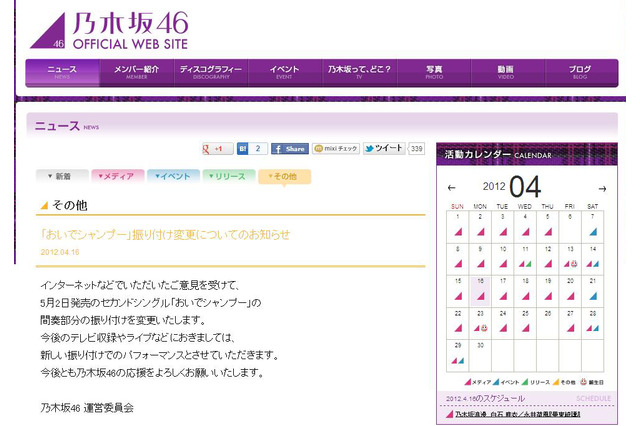This screenshot has width=640, height=426.
Task: Click the birthday icon on April 23
Action: pyautogui.click(x=484, y=328)
